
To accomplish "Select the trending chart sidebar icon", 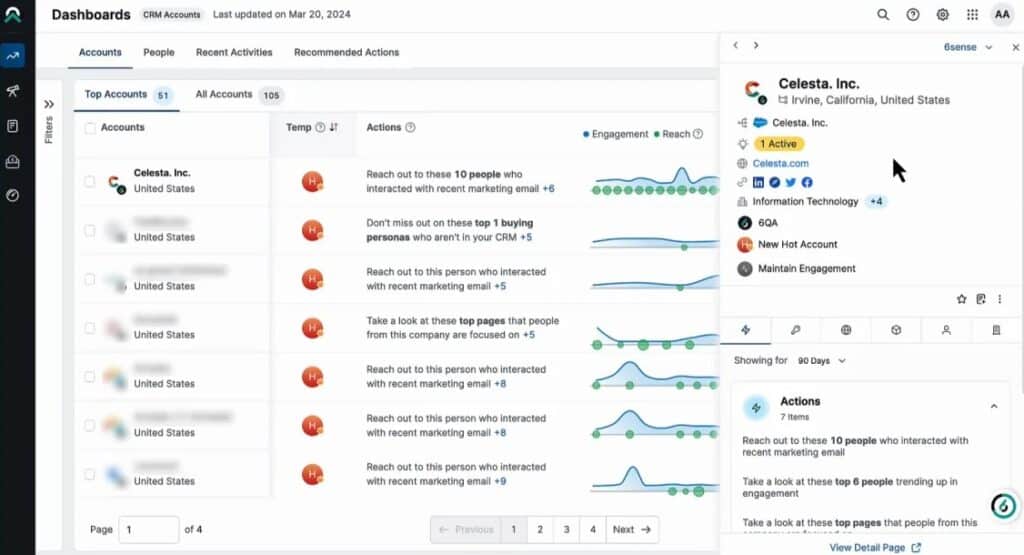I will [x=12, y=56].
